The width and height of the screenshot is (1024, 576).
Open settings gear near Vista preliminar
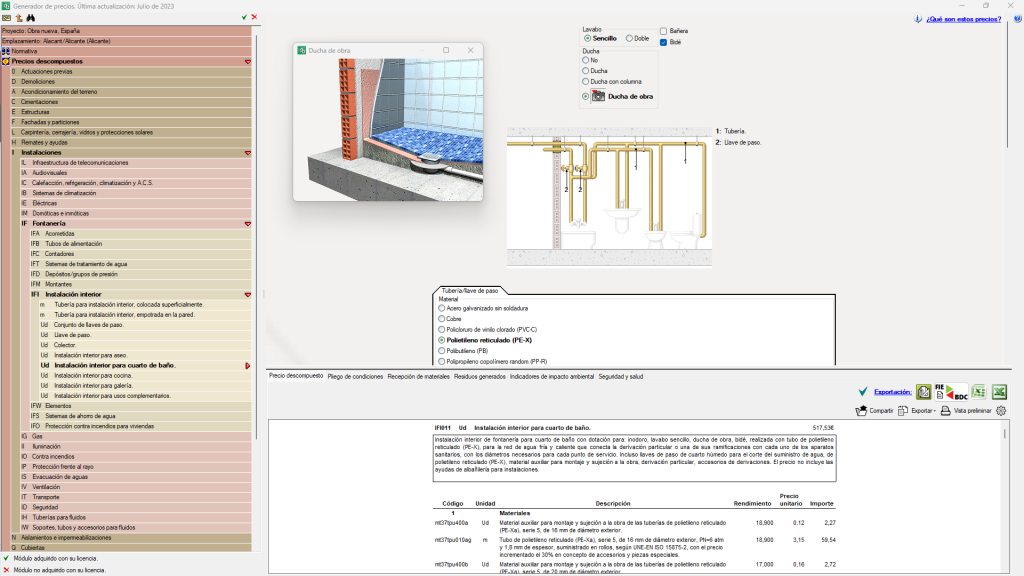(x=1001, y=411)
